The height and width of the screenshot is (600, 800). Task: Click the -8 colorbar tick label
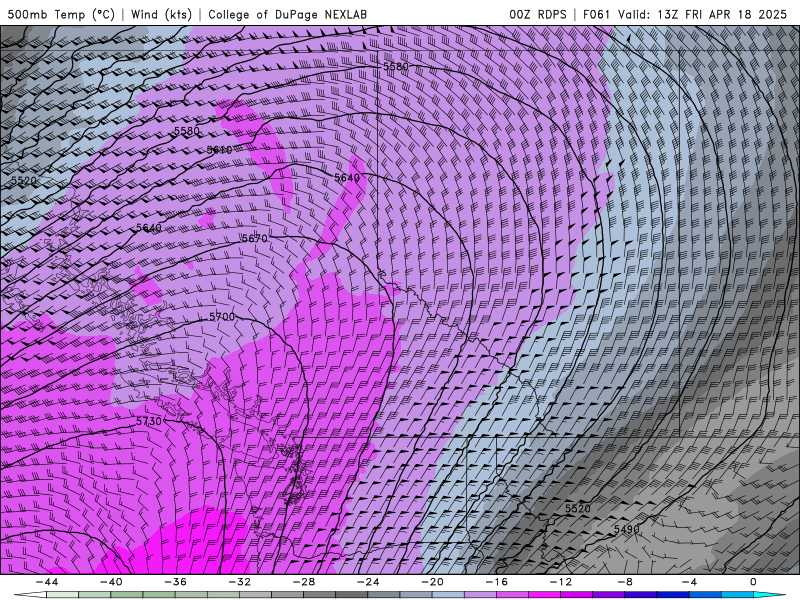click(626, 582)
